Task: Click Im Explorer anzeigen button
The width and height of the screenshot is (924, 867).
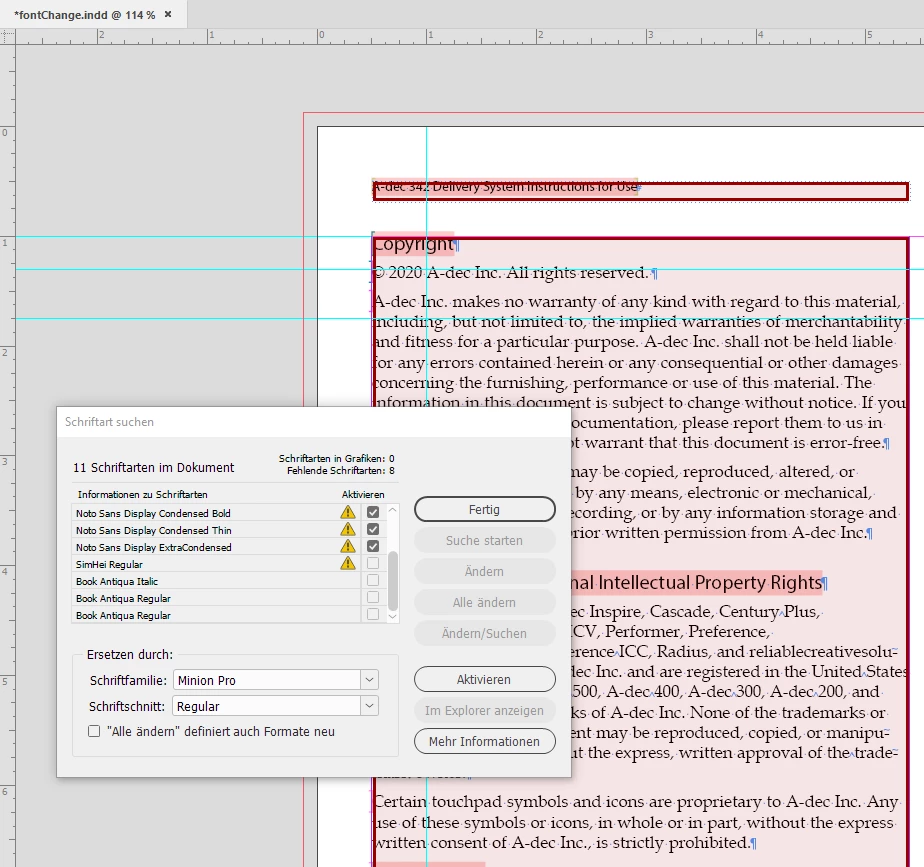Action: [x=484, y=710]
